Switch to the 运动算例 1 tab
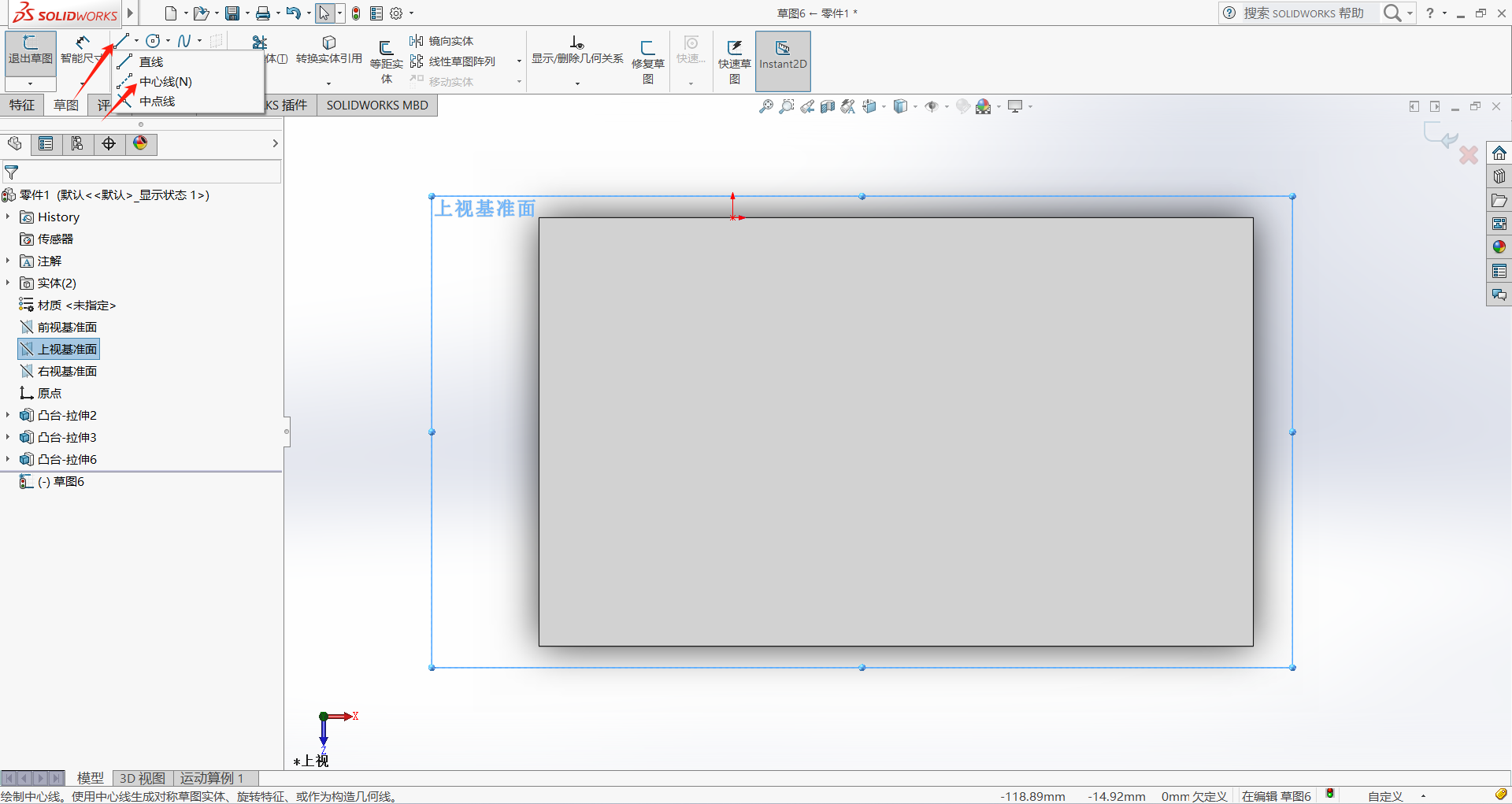Viewport: 1512px width, 804px height. coord(212,778)
